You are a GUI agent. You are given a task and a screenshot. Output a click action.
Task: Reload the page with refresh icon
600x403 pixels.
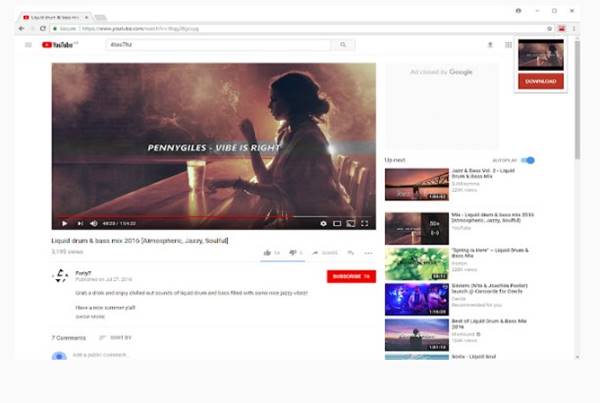[x=43, y=28]
